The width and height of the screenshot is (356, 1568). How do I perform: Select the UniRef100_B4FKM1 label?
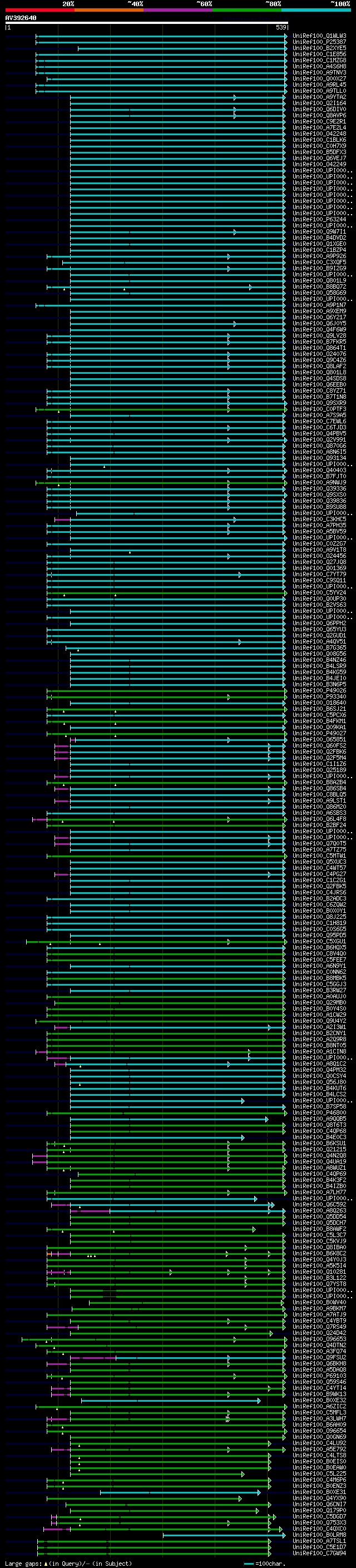coord(319,721)
